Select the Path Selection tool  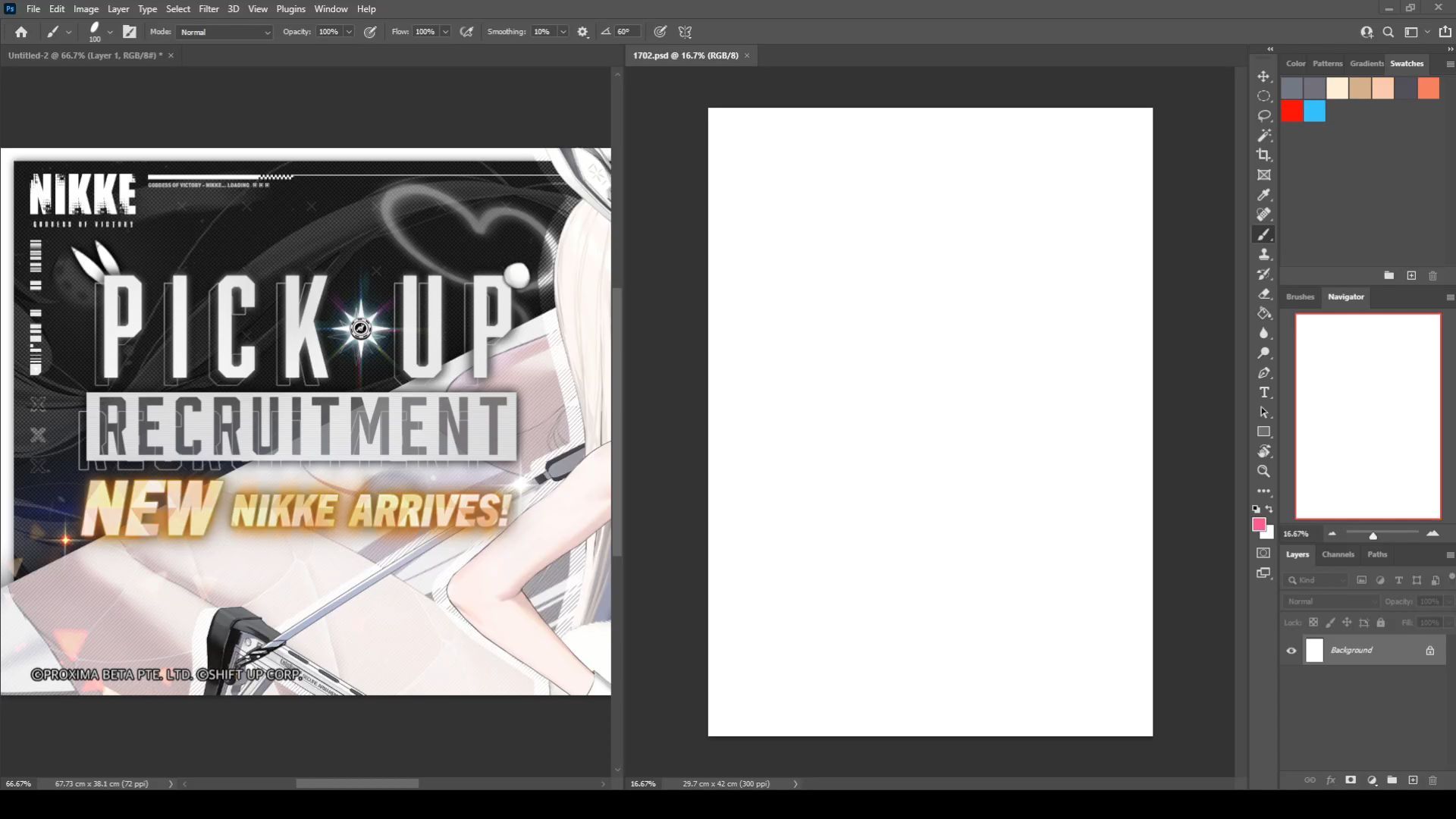pos(1263,412)
